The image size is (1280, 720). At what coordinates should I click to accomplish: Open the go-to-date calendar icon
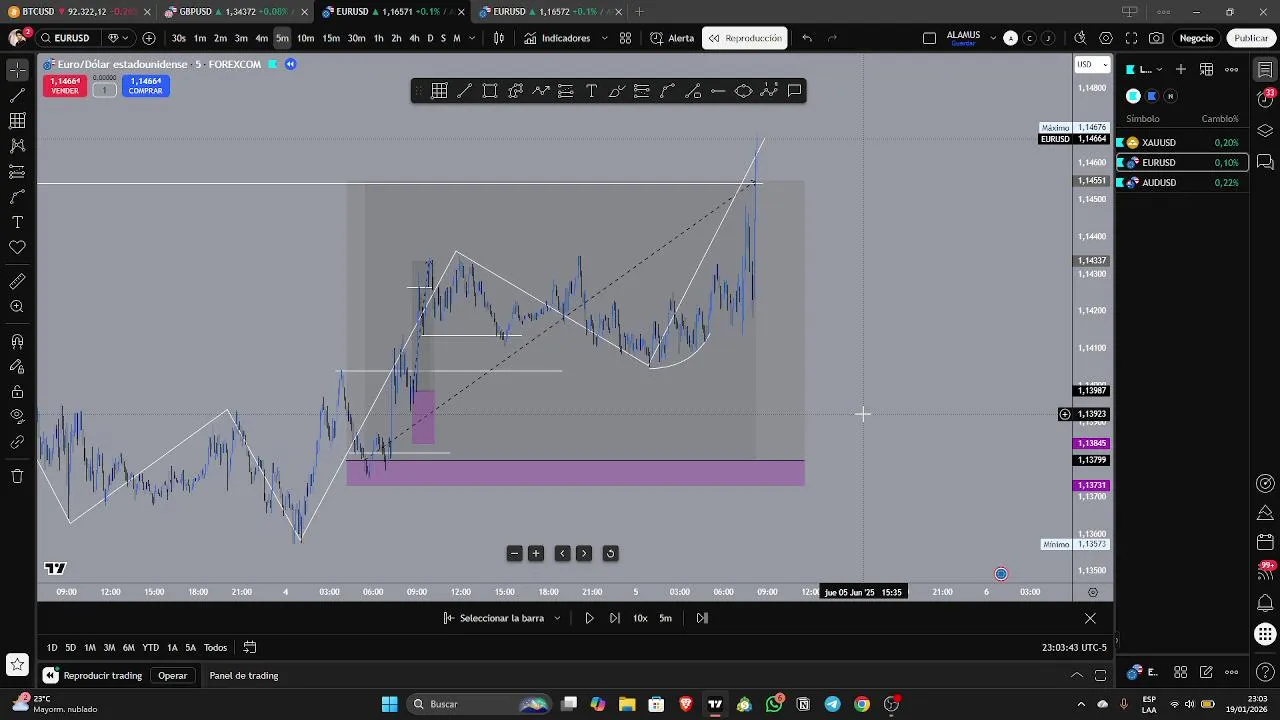pos(250,648)
